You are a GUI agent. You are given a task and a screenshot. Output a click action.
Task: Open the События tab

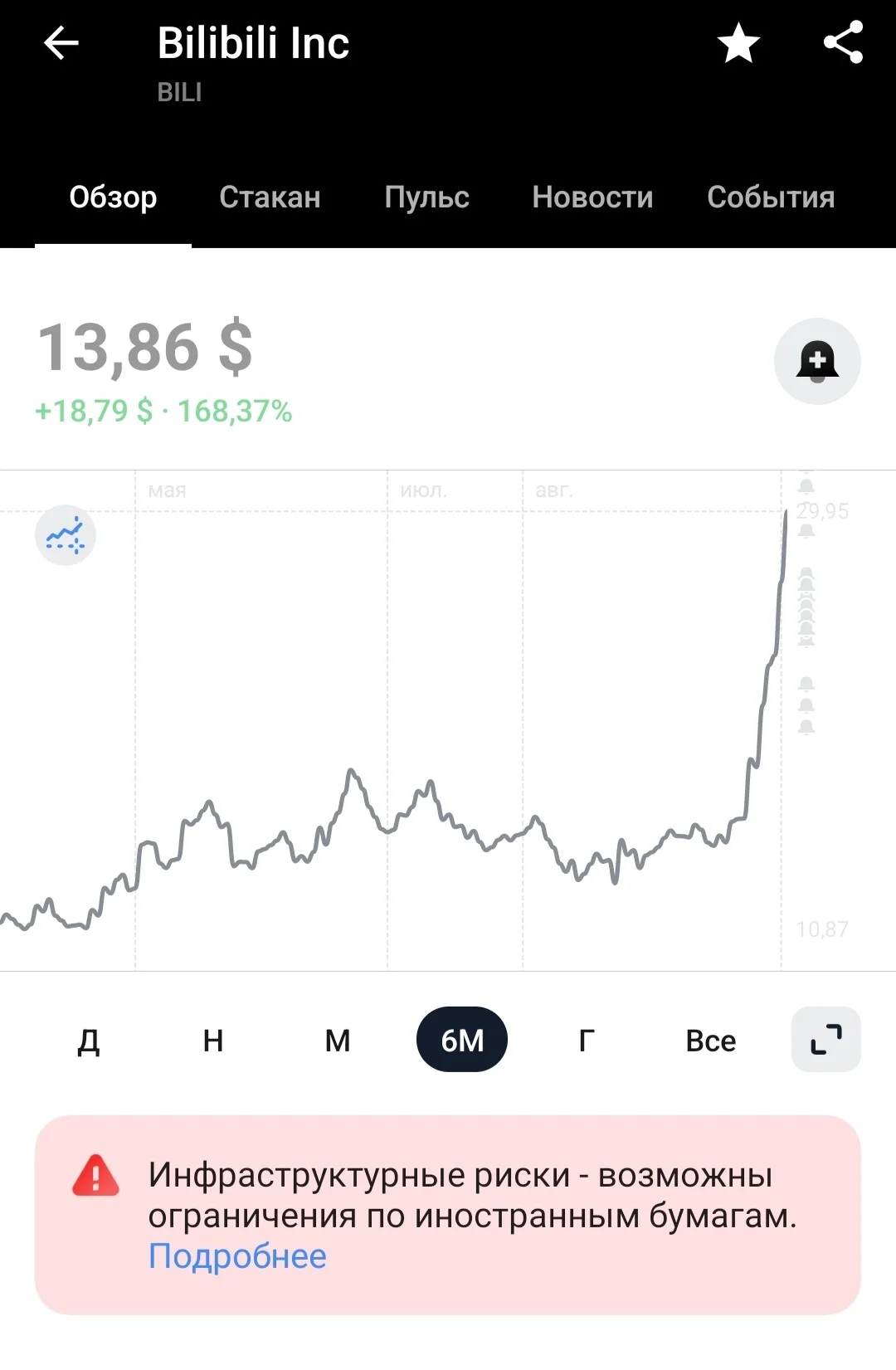click(x=771, y=197)
